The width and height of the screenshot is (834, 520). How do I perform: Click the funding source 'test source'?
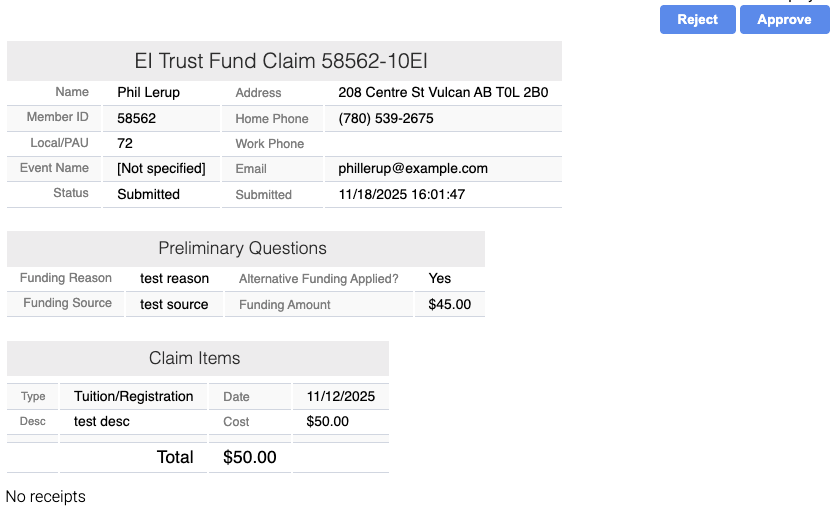(x=174, y=304)
